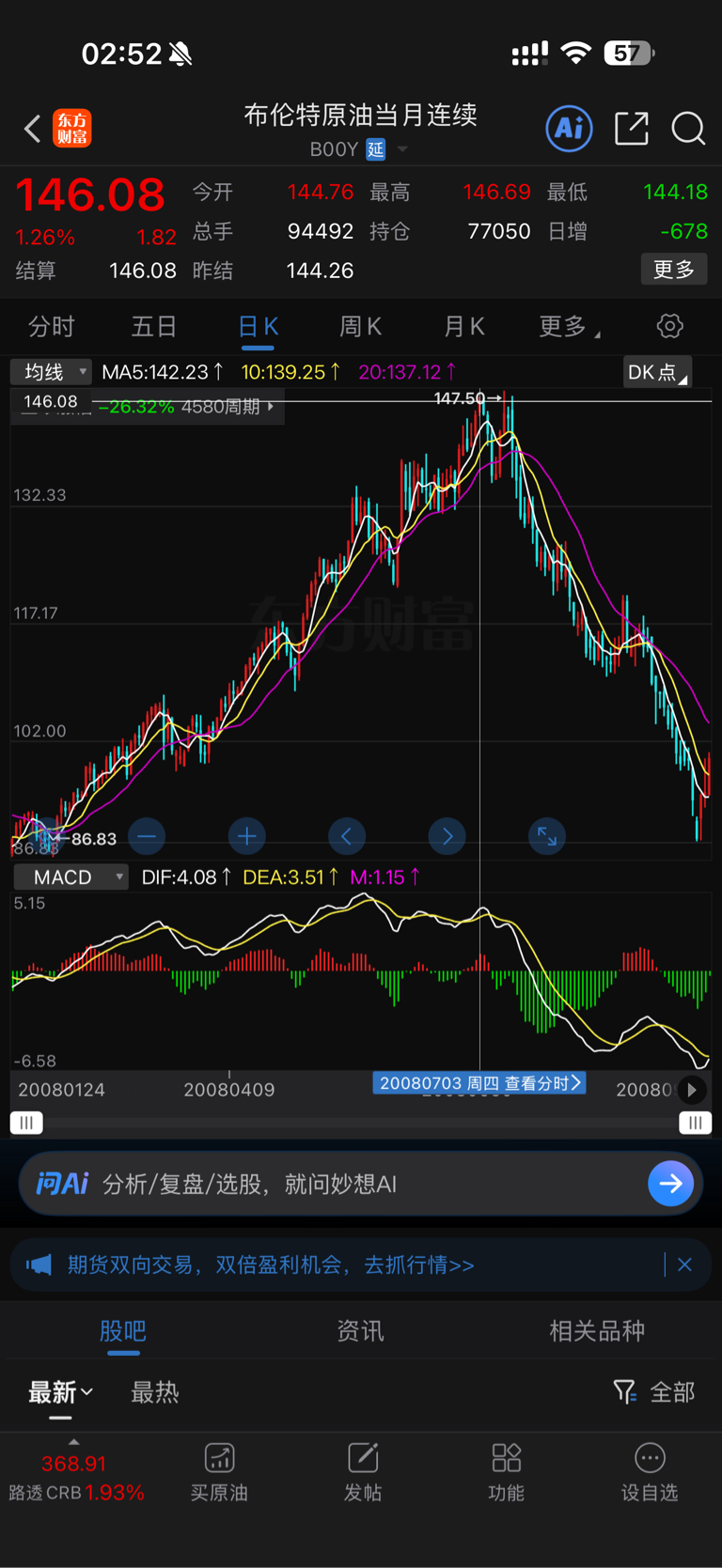Viewport: 722px width, 1568px height.
Task: Open 20080703 查看分时 link
Action: pos(480,1083)
